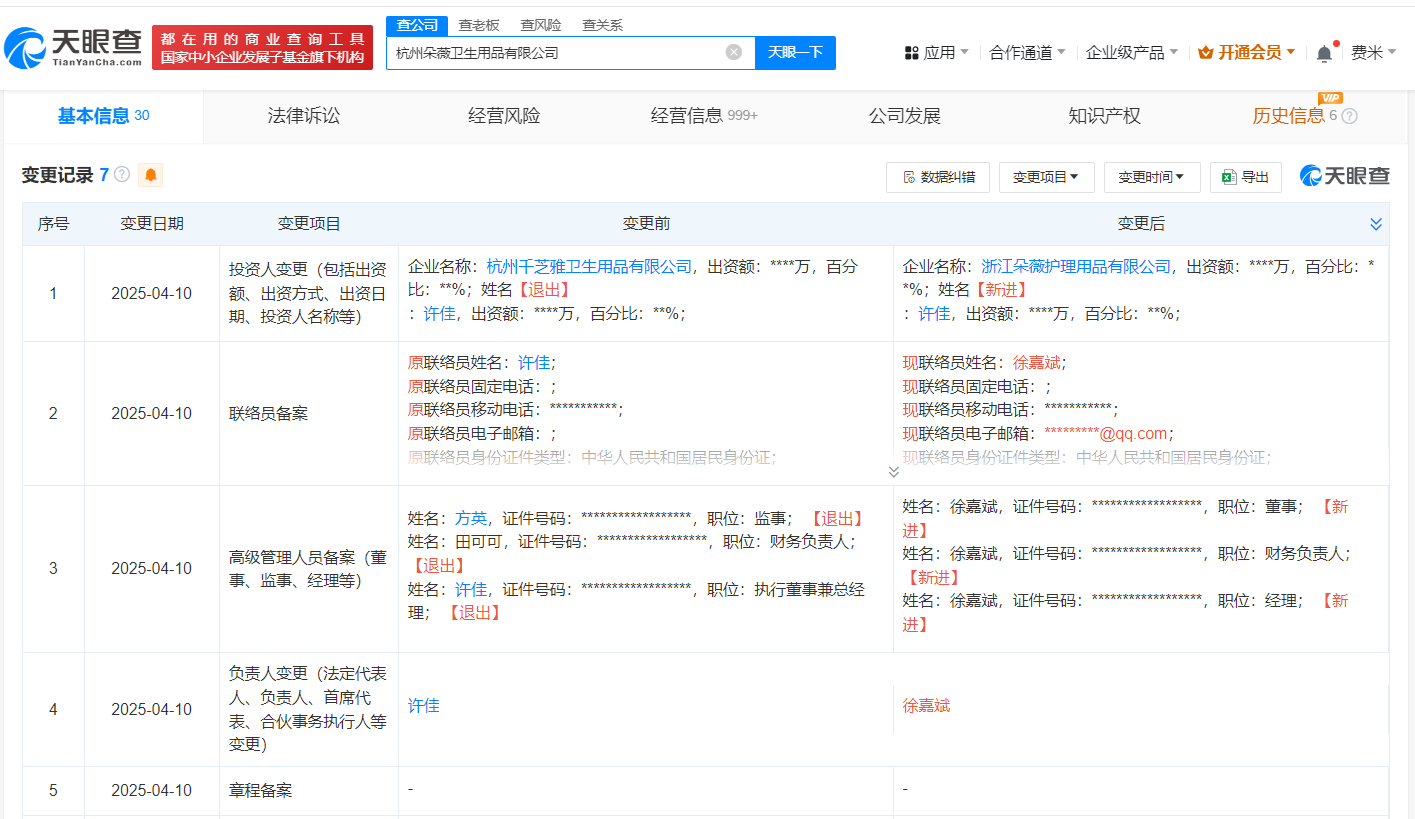Click the question mark beside 变更记录 7
1415x819 pixels.
coord(122,175)
